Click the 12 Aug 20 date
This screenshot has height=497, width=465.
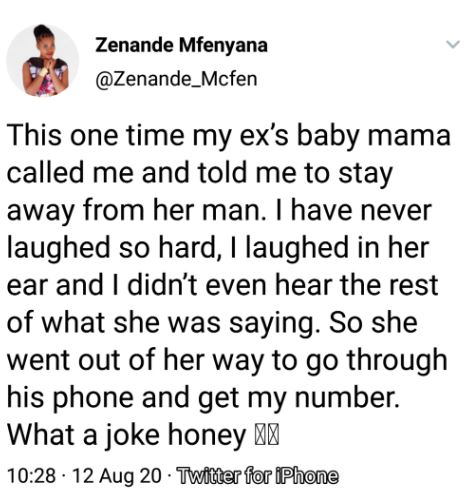pyautogui.click(x=116, y=475)
